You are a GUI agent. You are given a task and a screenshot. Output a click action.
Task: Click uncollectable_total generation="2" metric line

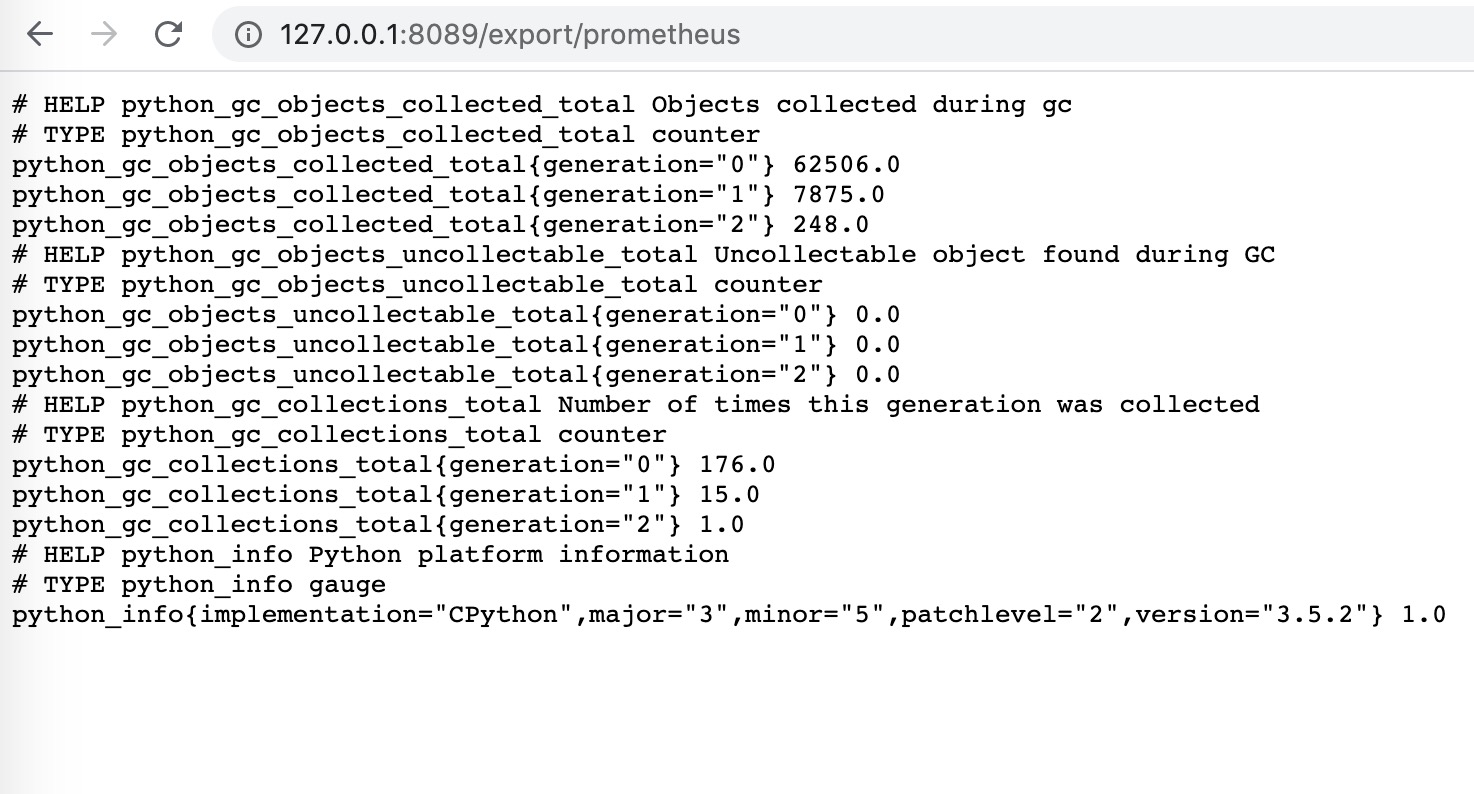[456, 375]
